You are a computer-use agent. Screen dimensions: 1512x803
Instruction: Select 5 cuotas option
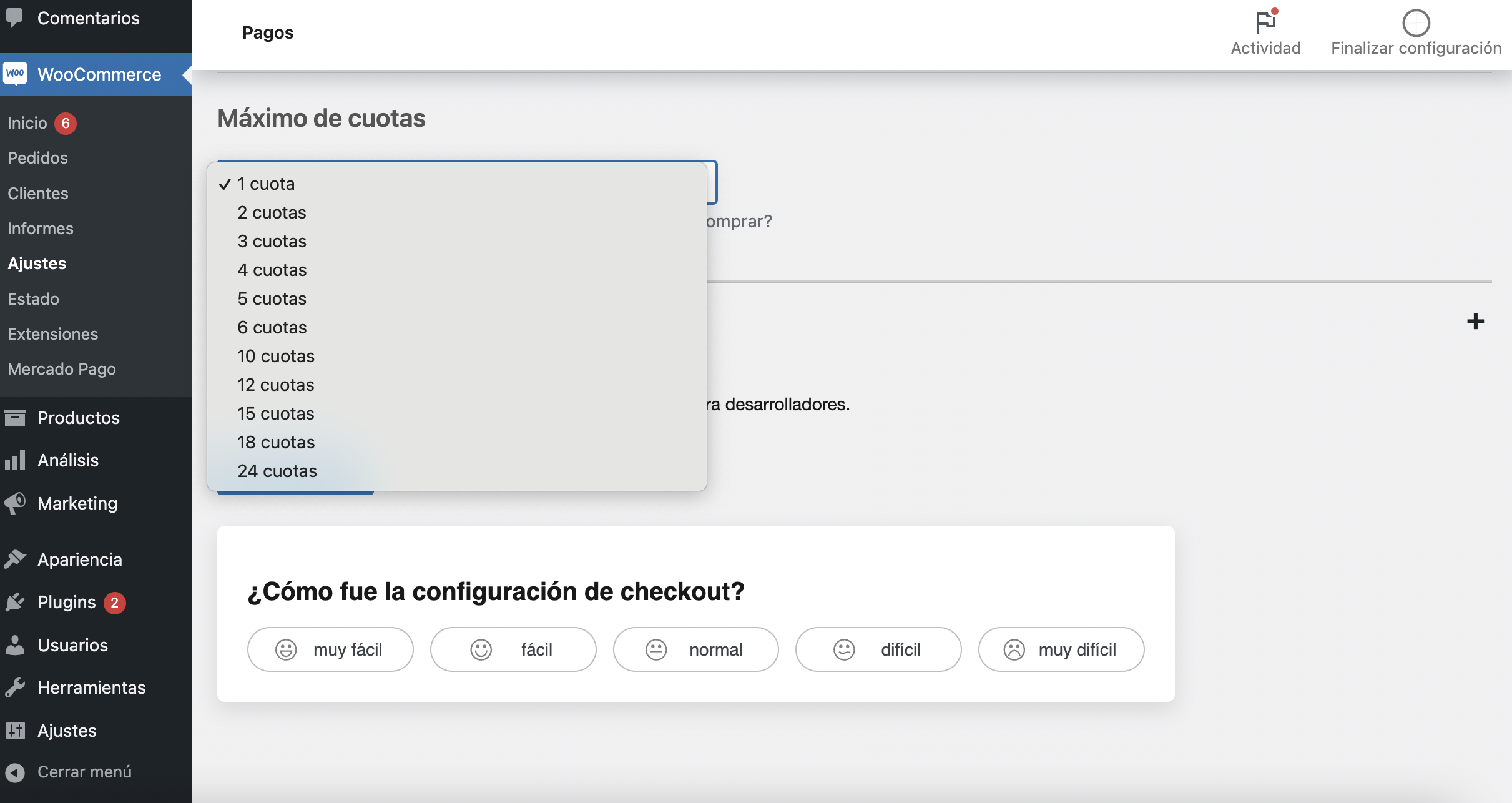pyautogui.click(x=457, y=298)
